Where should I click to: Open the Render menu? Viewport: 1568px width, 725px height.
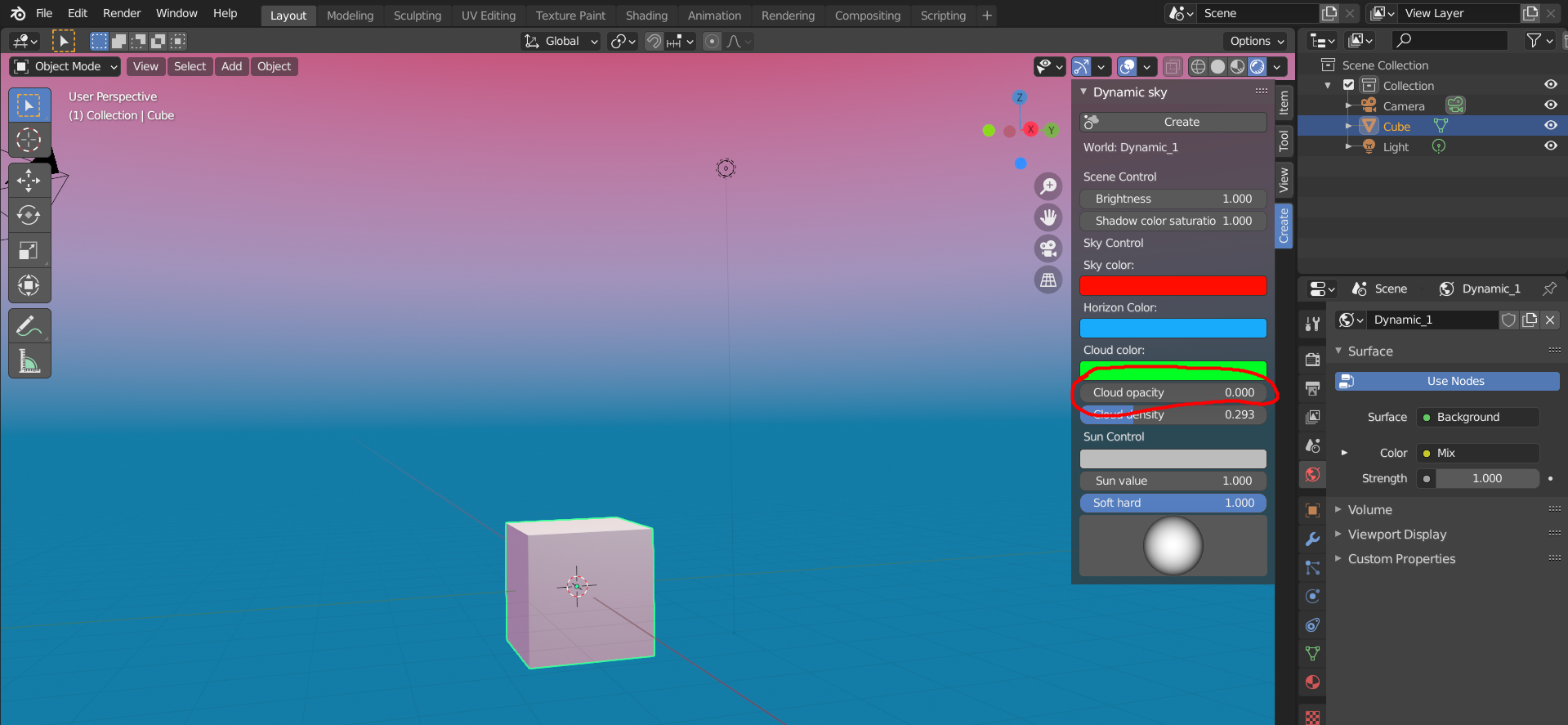(122, 13)
